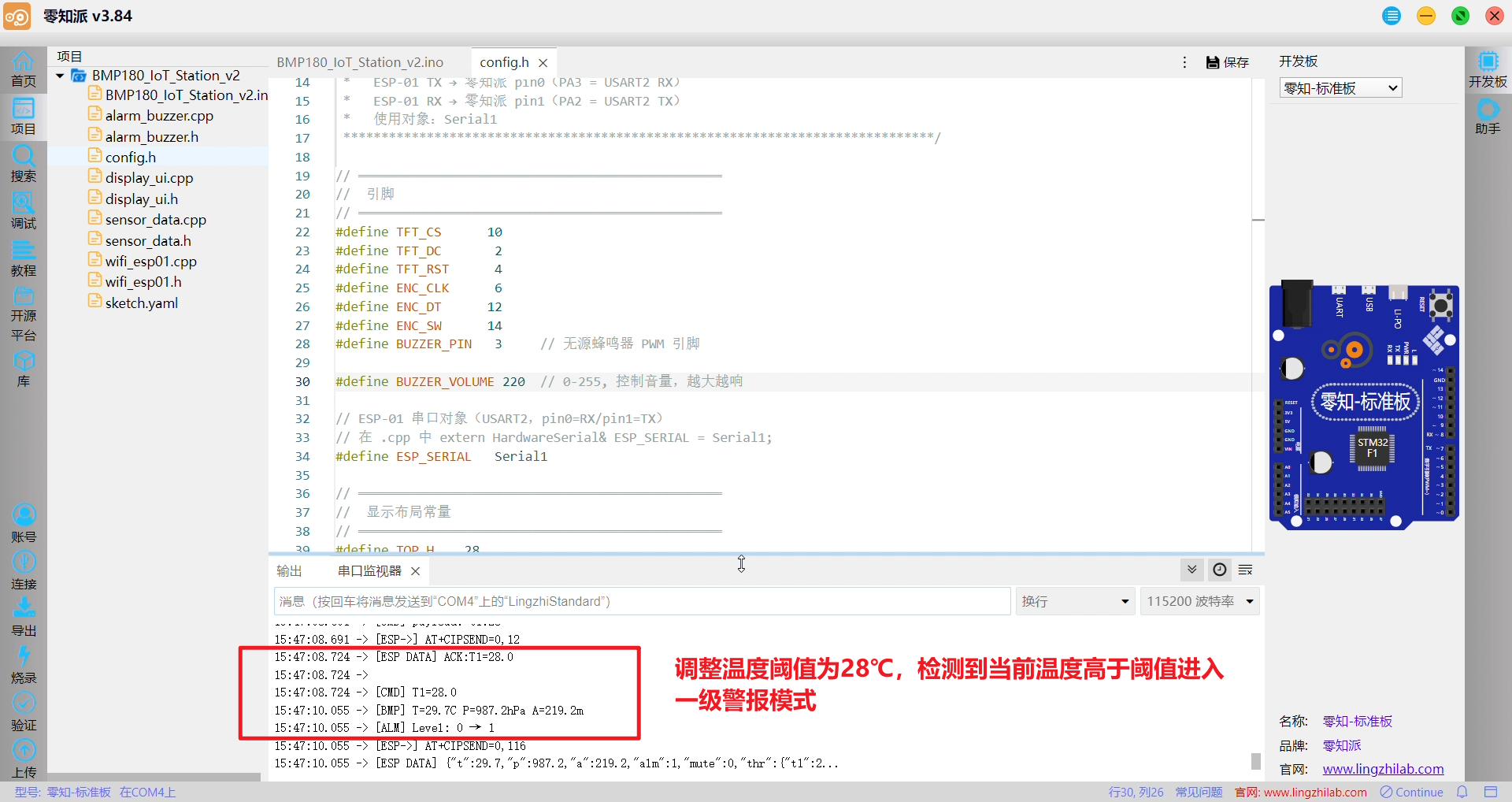The height and width of the screenshot is (802, 1512).
Task: Click line 34 ESP_SERIAL define
Action: tap(441, 457)
